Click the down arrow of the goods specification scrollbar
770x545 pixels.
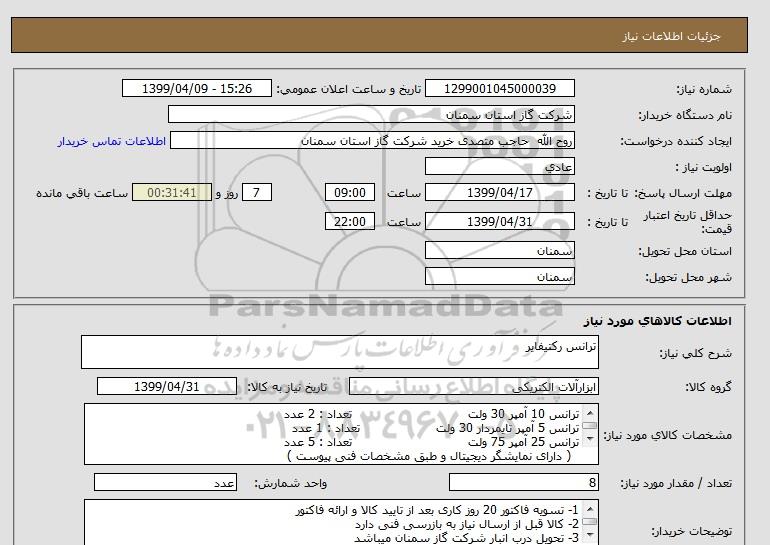590,439
